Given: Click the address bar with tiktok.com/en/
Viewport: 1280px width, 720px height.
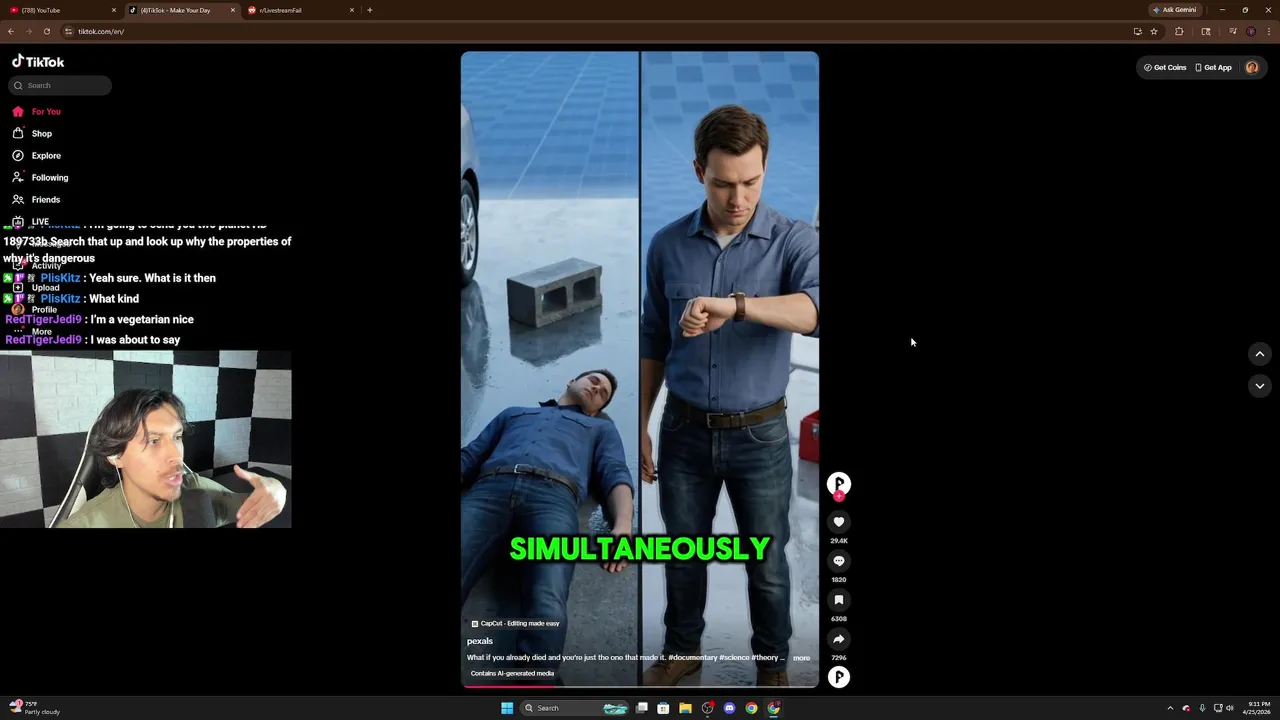Looking at the screenshot, I should point(600,31).
